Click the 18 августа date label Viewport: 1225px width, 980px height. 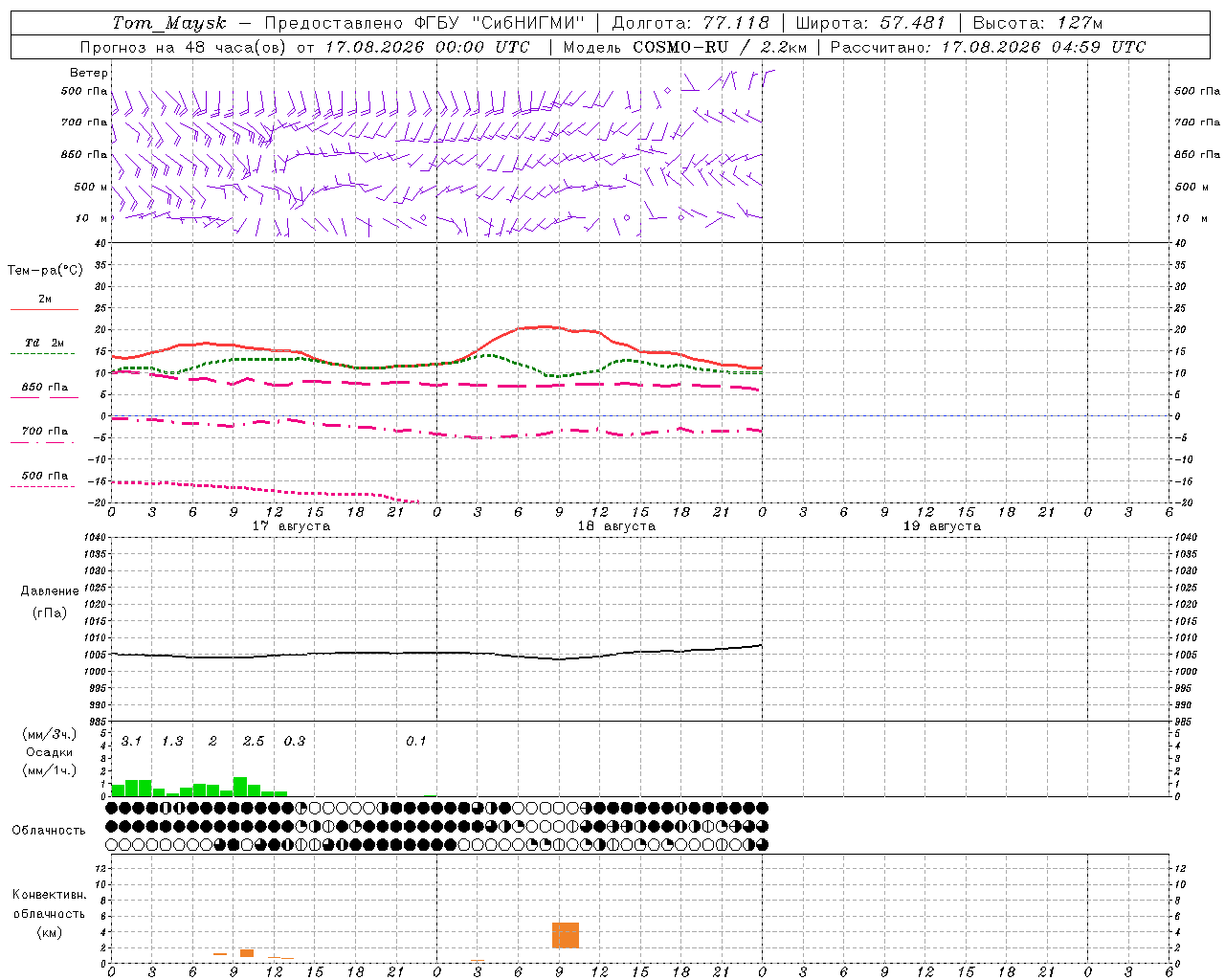[616, 526]
